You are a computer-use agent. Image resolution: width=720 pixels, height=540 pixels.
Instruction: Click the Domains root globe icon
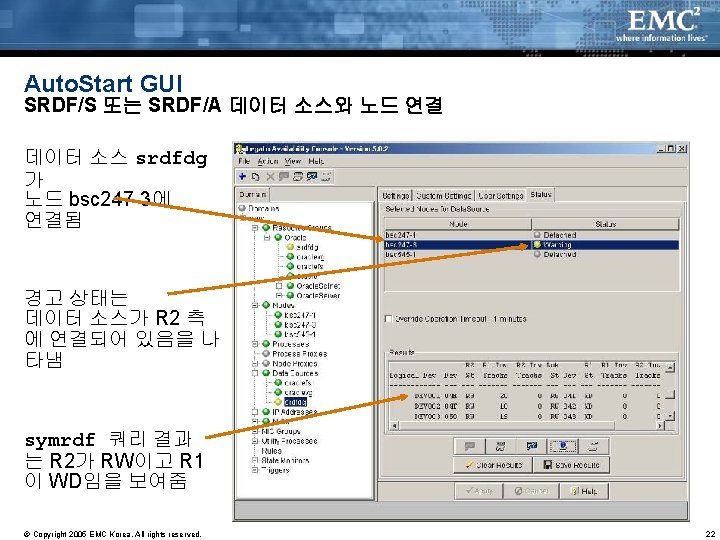point(242,208)
